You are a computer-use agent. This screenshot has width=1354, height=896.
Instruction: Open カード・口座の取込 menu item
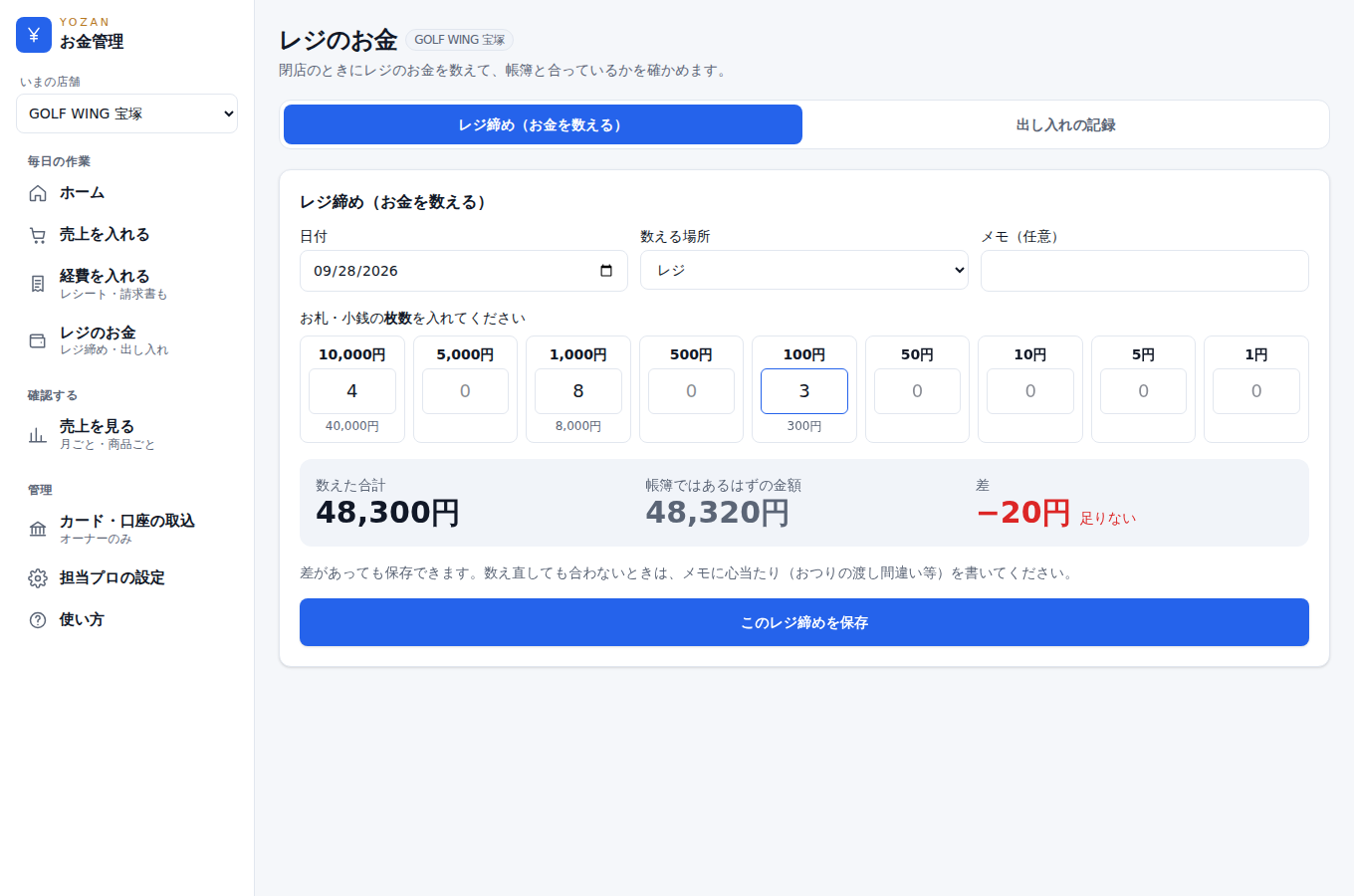coord(127,529)
